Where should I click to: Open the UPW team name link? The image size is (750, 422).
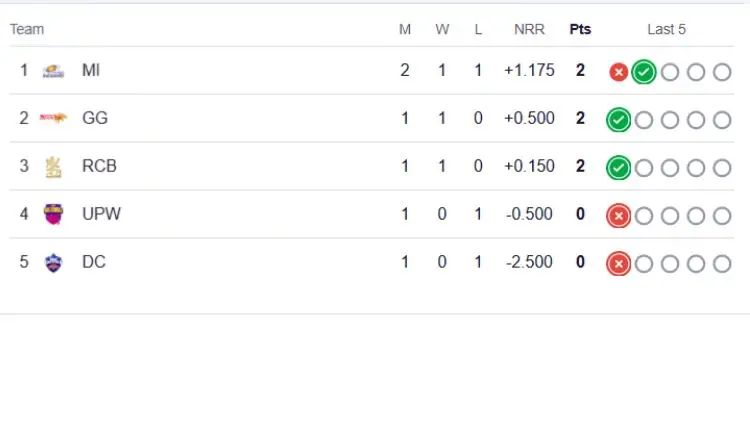tap(102, 214)
